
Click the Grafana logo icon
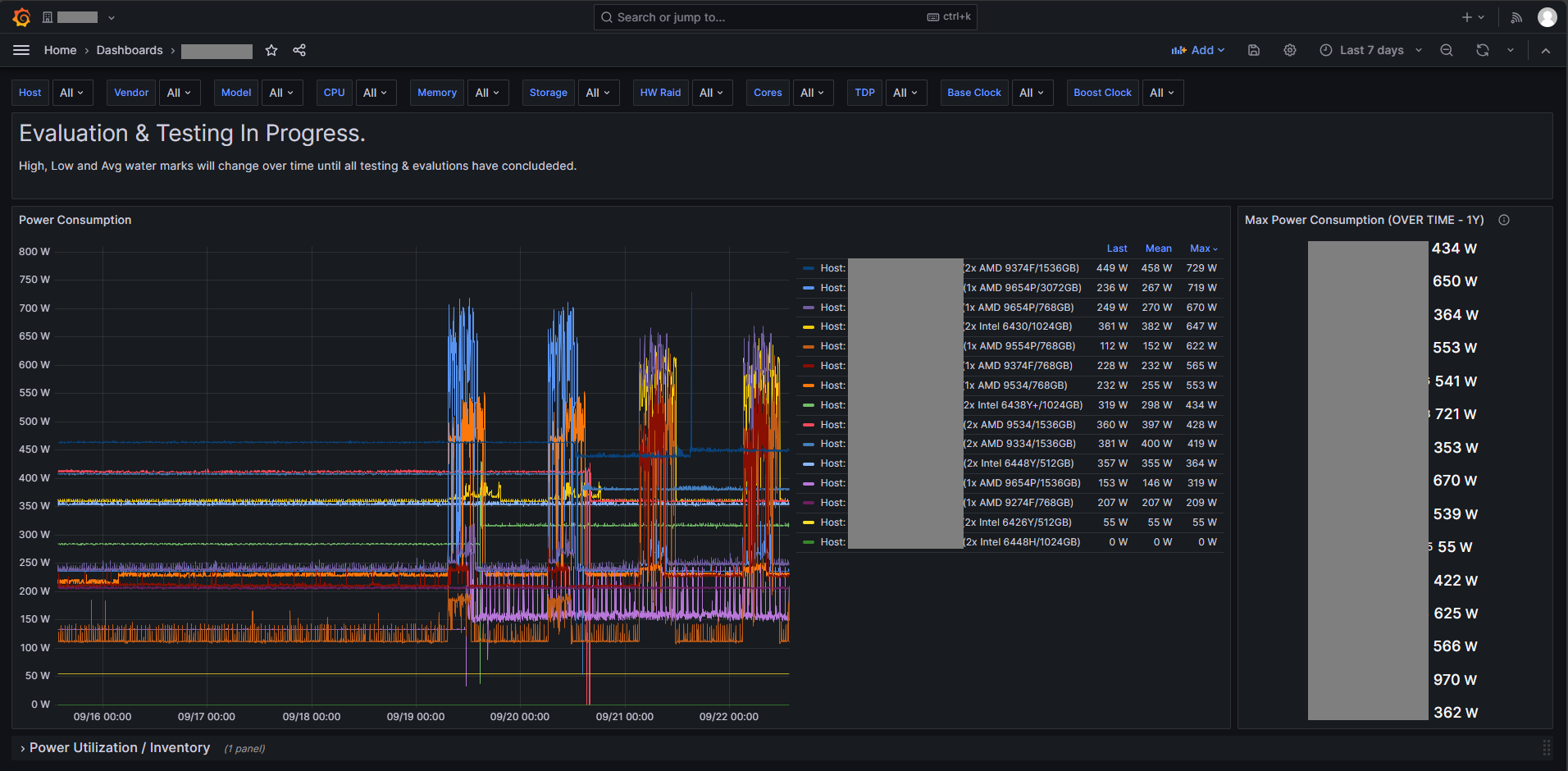tap(22, 17)
